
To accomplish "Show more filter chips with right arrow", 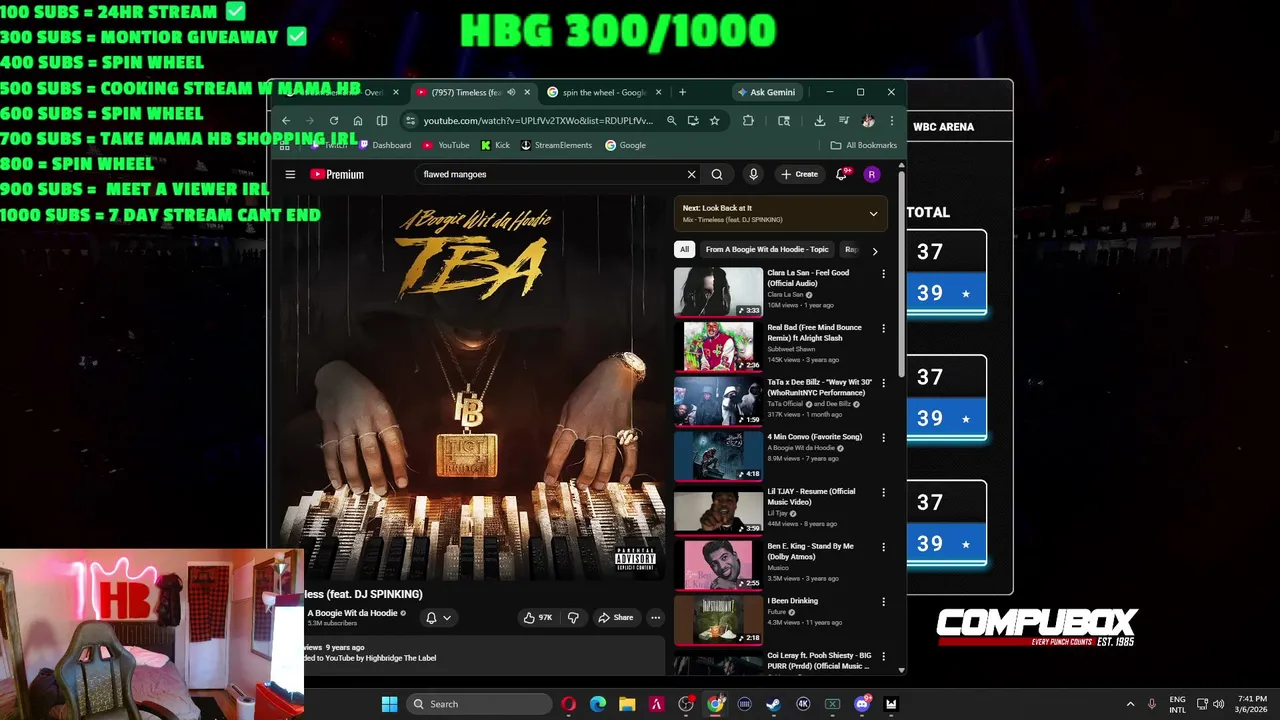I will [874, 250].
